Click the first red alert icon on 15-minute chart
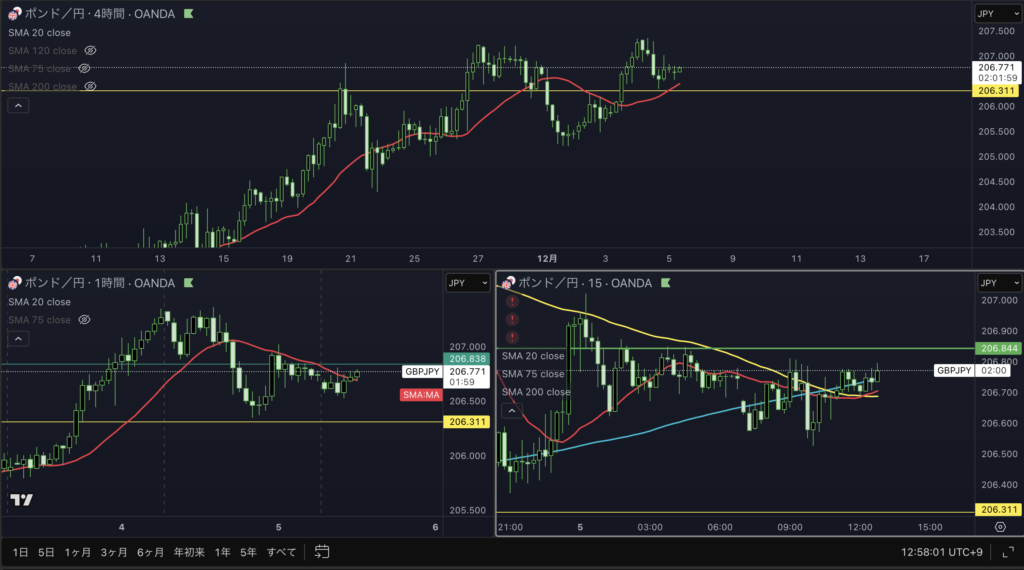The width and height of the screenshot is (1024, 570). pos(512,301)
